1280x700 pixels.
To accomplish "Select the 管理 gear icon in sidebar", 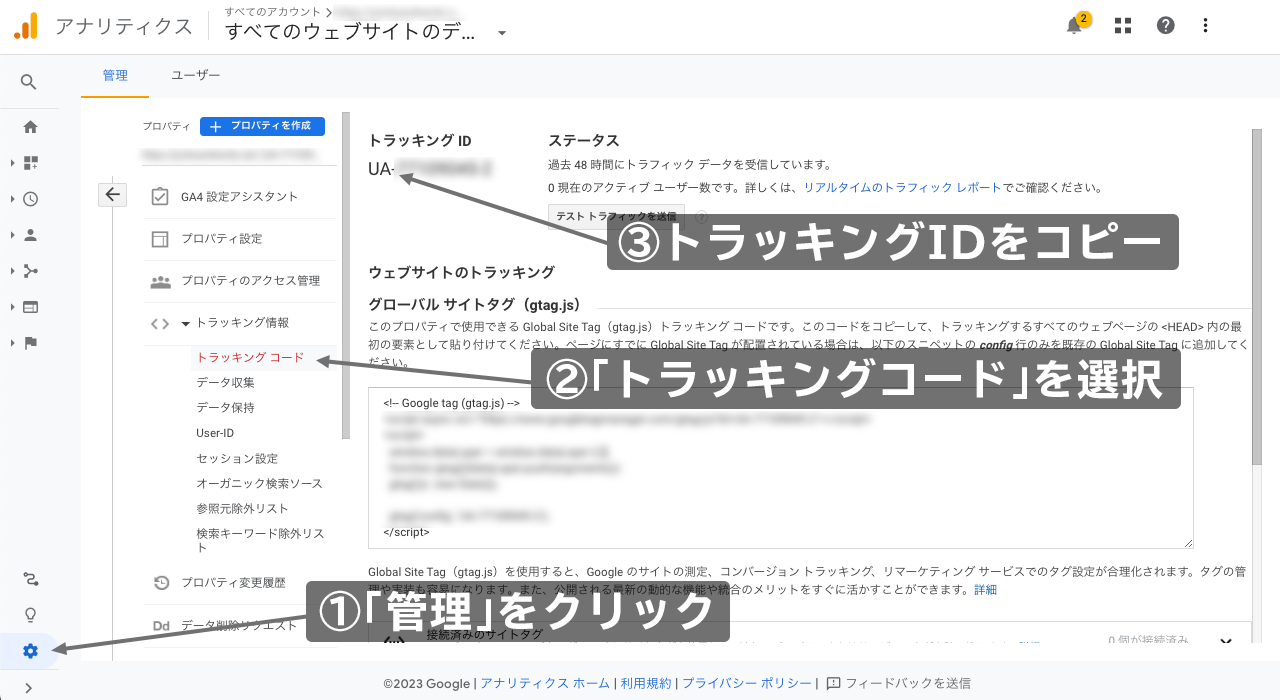I will pos(29,651).
